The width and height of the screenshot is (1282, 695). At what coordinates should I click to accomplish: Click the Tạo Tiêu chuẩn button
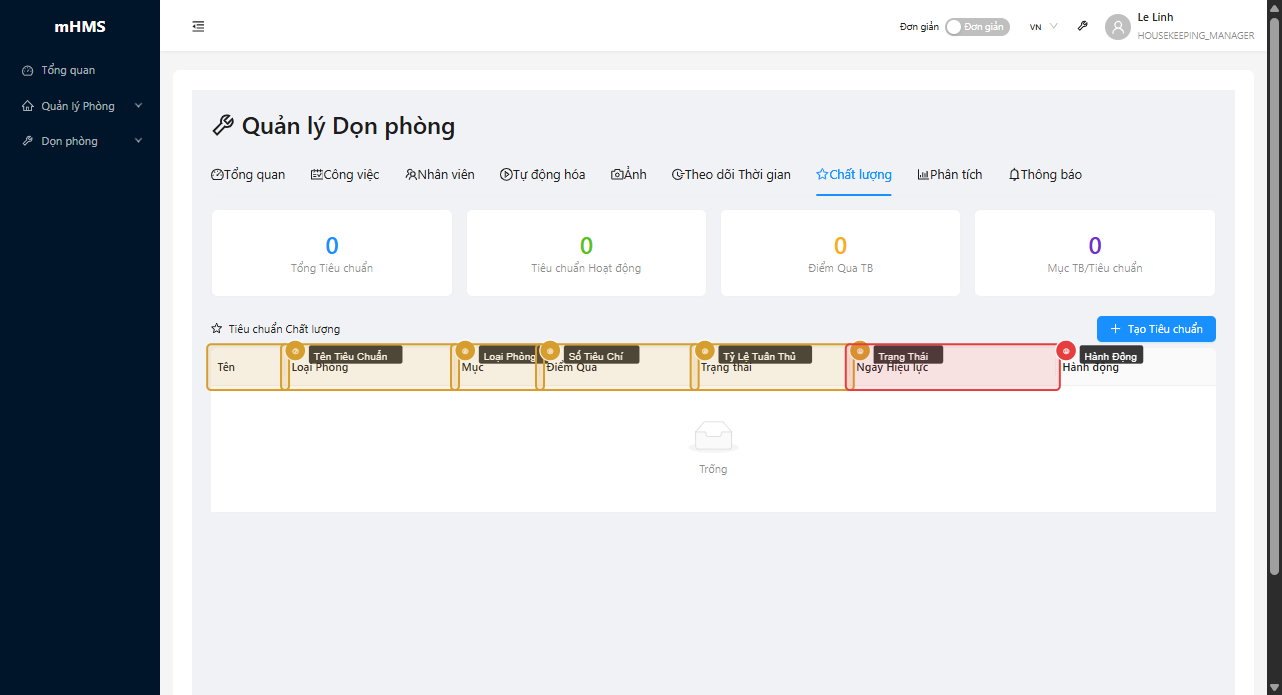coord(1156,329)
